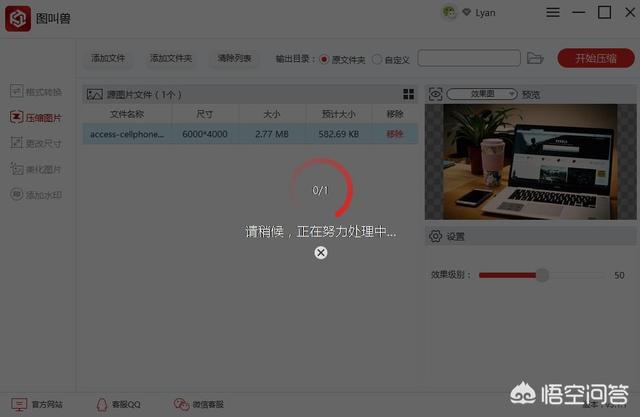
Task: Select the 原文件夹 output radio button
Action: (x=324, y=59)
